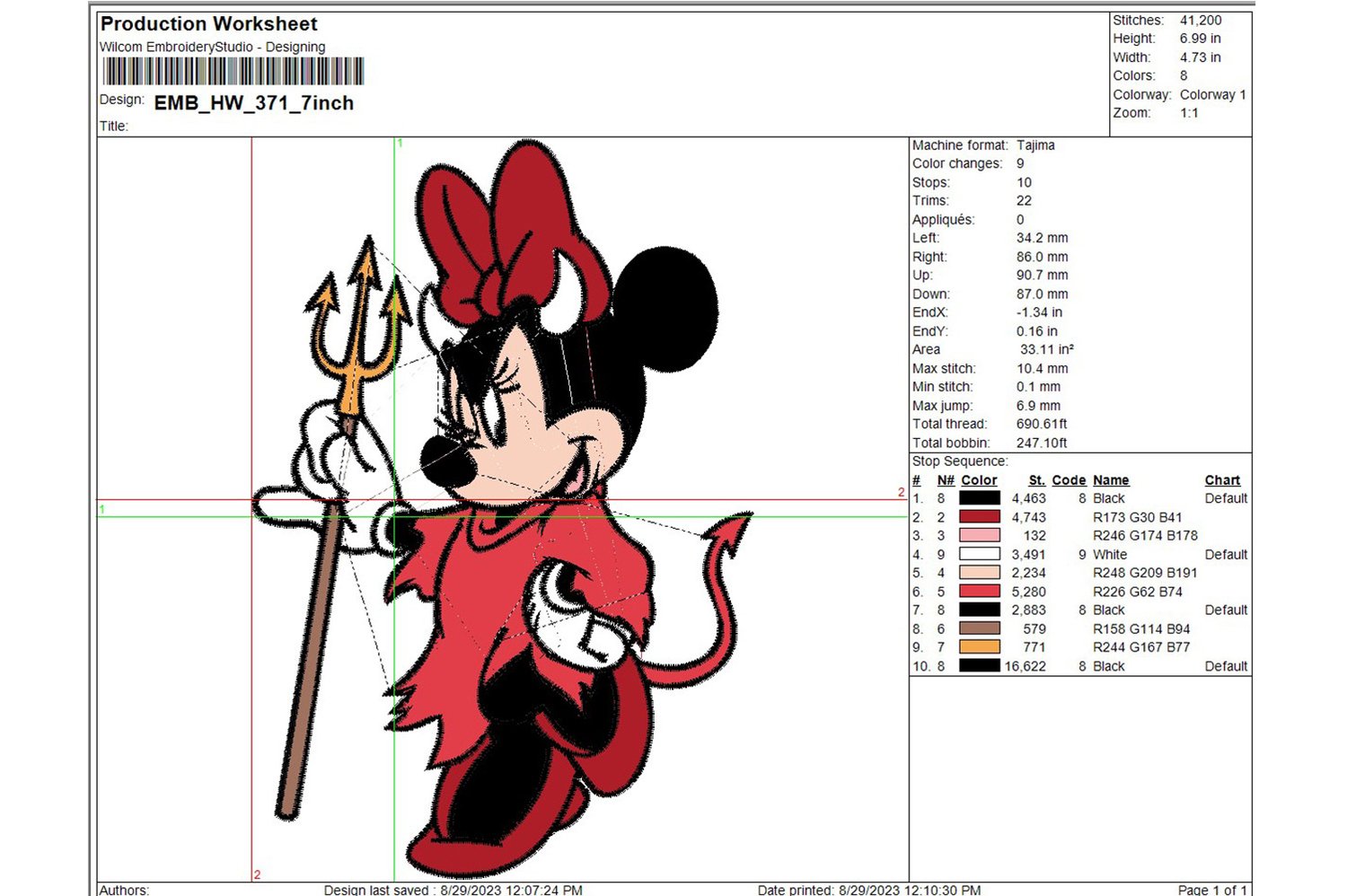Click the "Color" column header
1347x896 pixels.
[979, 480]
